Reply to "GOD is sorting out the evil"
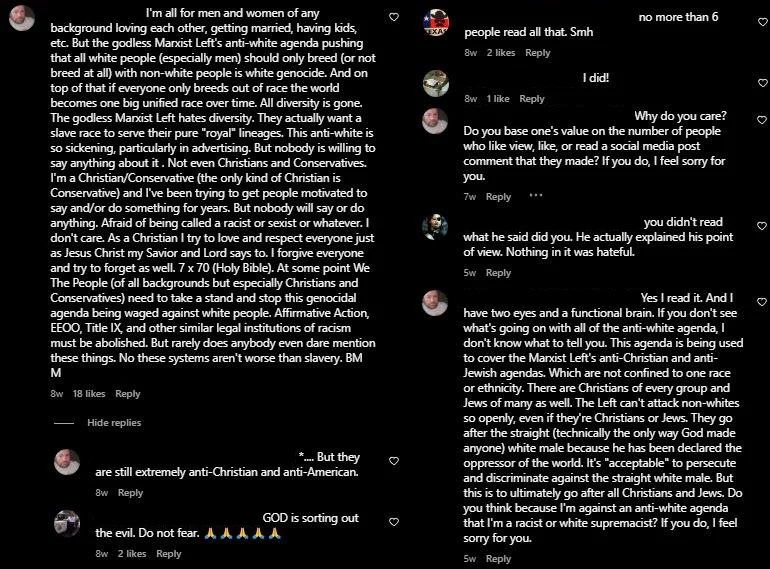 [168, 554]
